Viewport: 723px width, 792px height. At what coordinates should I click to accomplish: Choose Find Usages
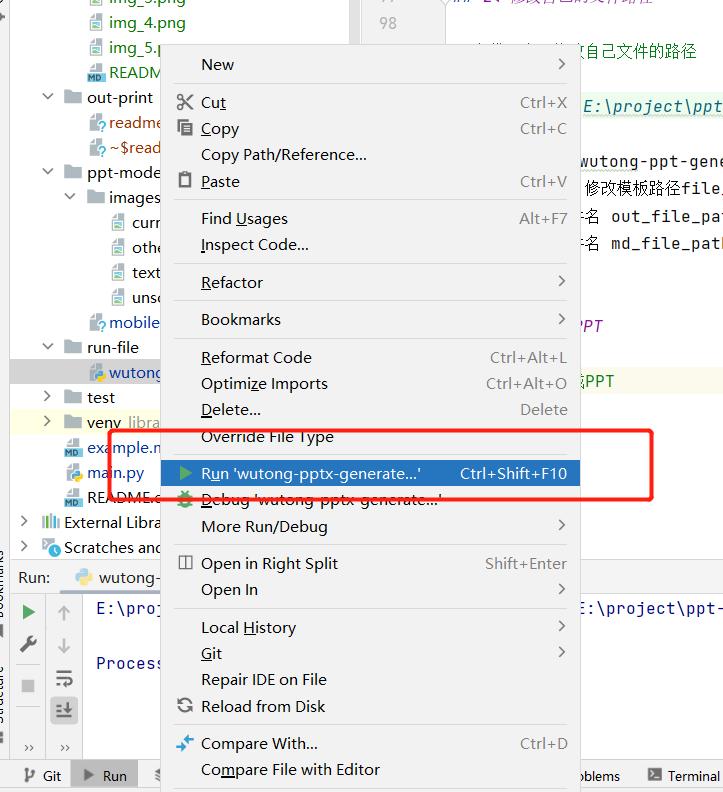point(370,219)
